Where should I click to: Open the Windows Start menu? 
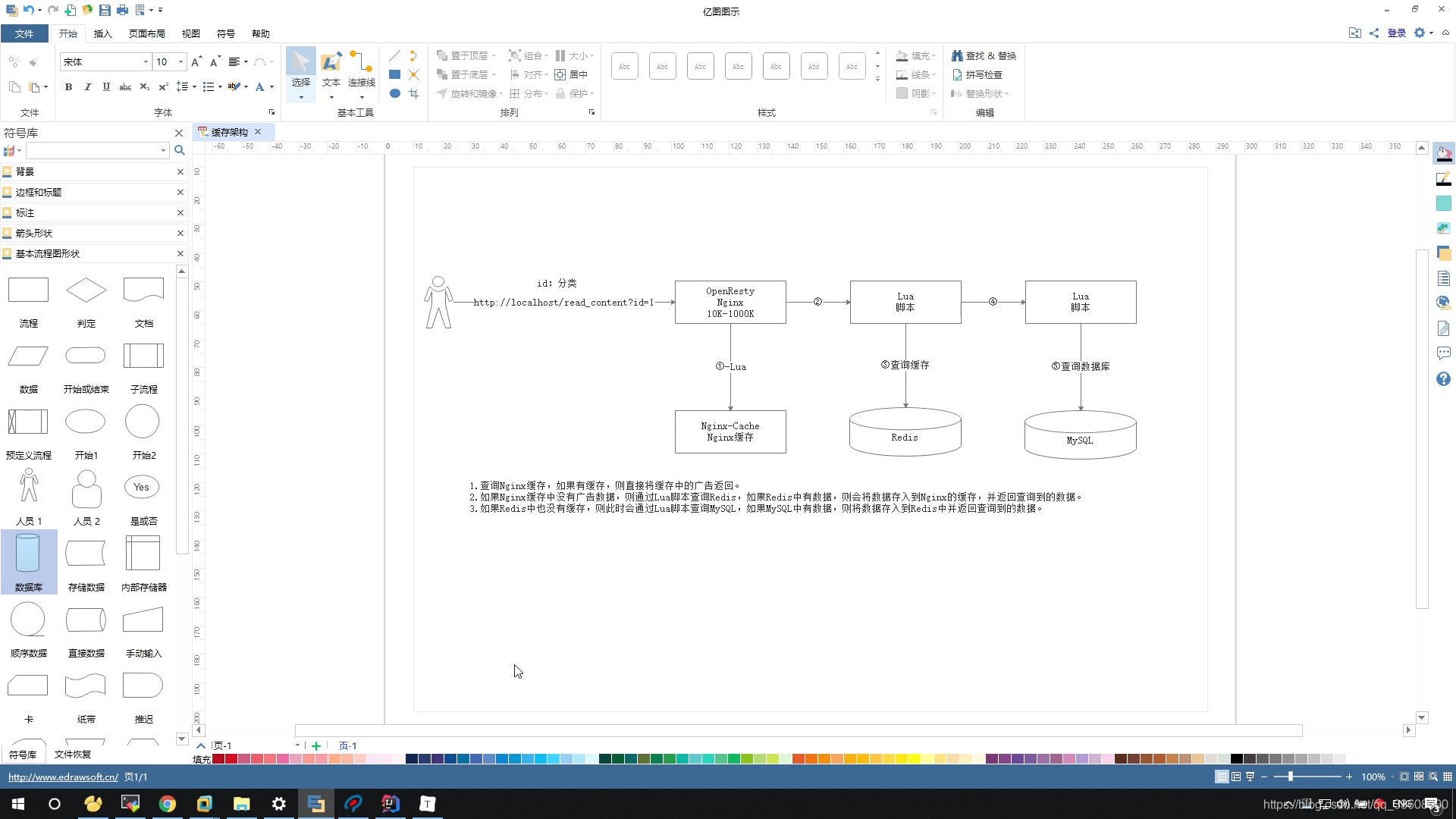18,804
